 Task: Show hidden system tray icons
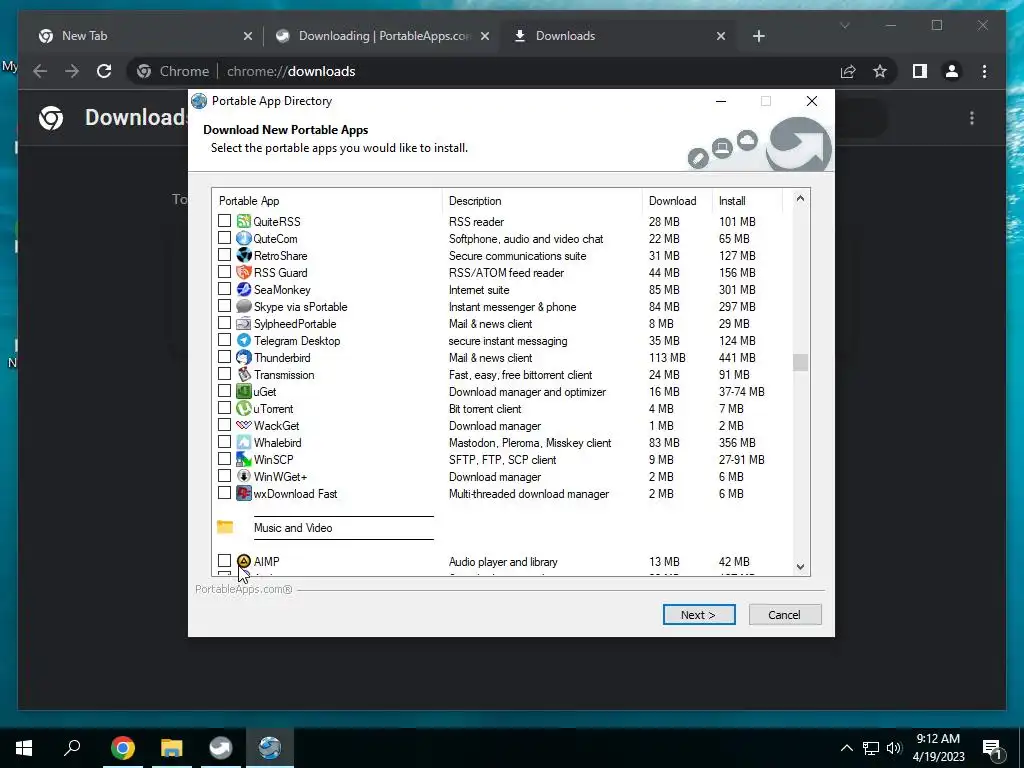click(846, 748)
